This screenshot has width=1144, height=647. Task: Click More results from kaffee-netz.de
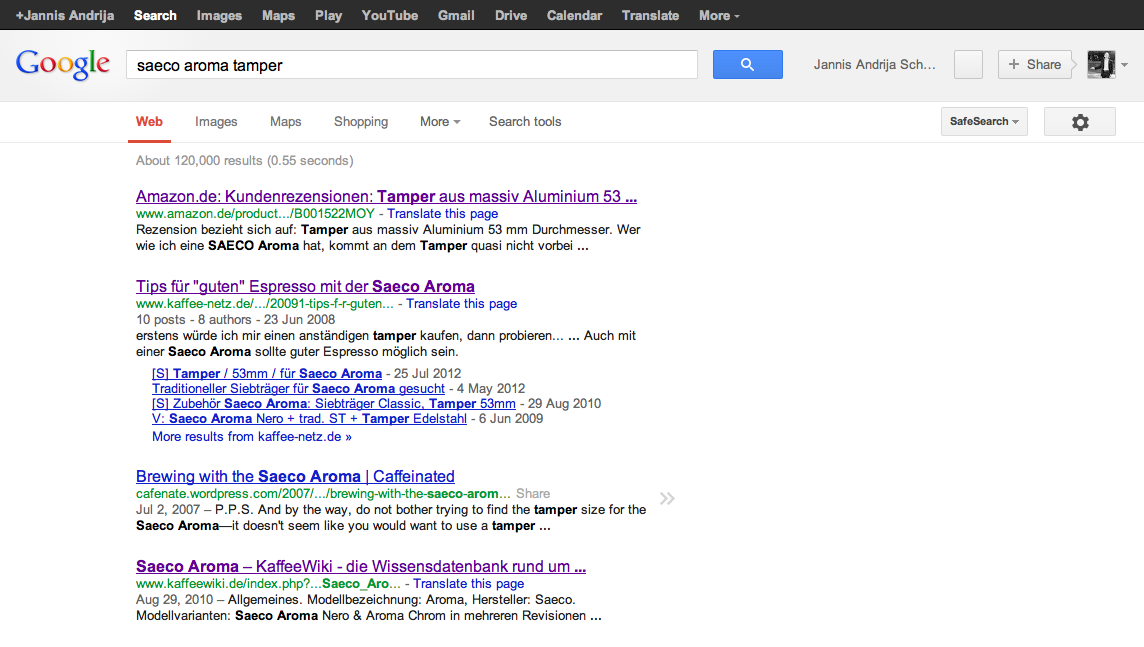(252, 437)
